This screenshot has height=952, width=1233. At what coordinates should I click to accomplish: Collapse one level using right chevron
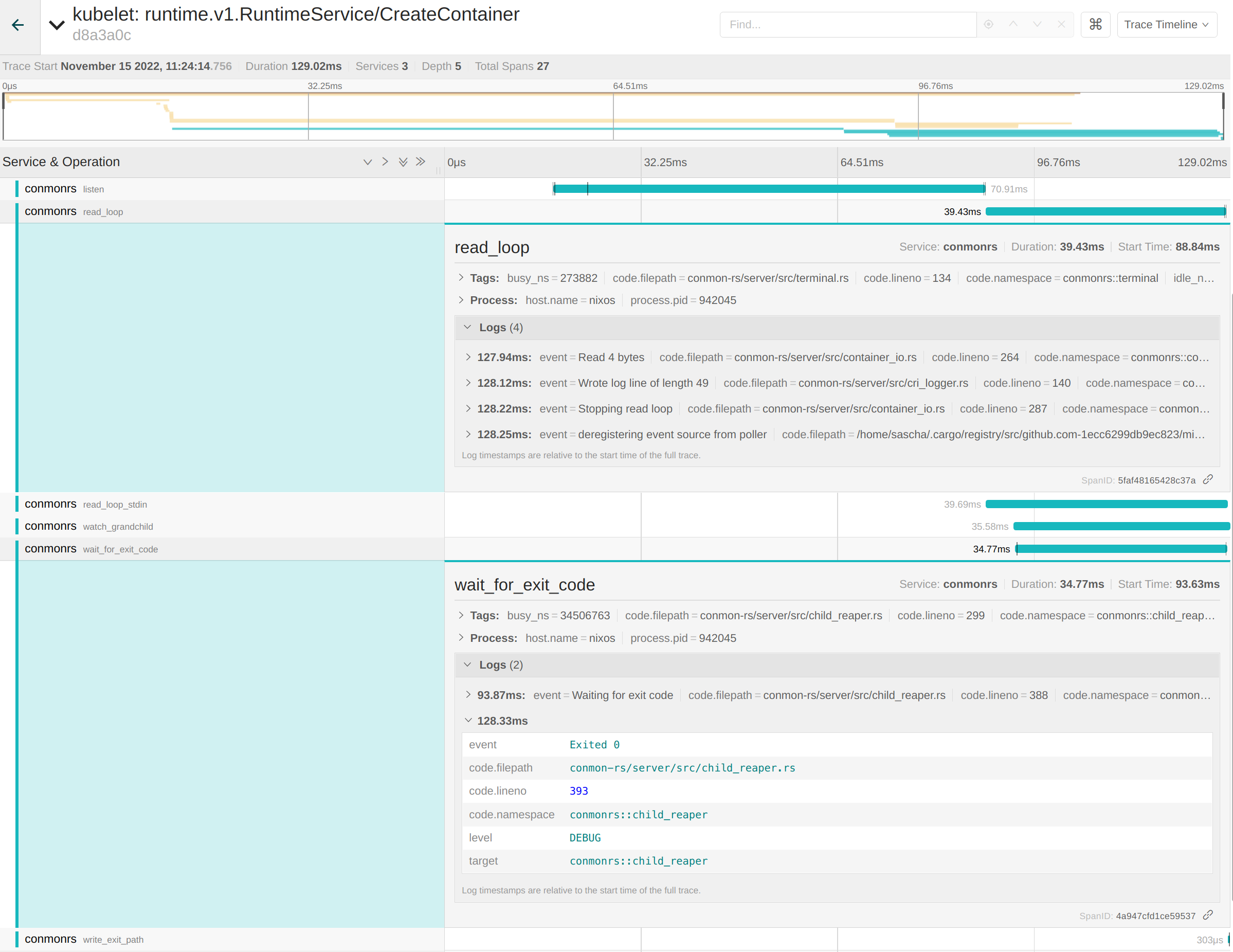pyautogui.click(x=385, y=162)
